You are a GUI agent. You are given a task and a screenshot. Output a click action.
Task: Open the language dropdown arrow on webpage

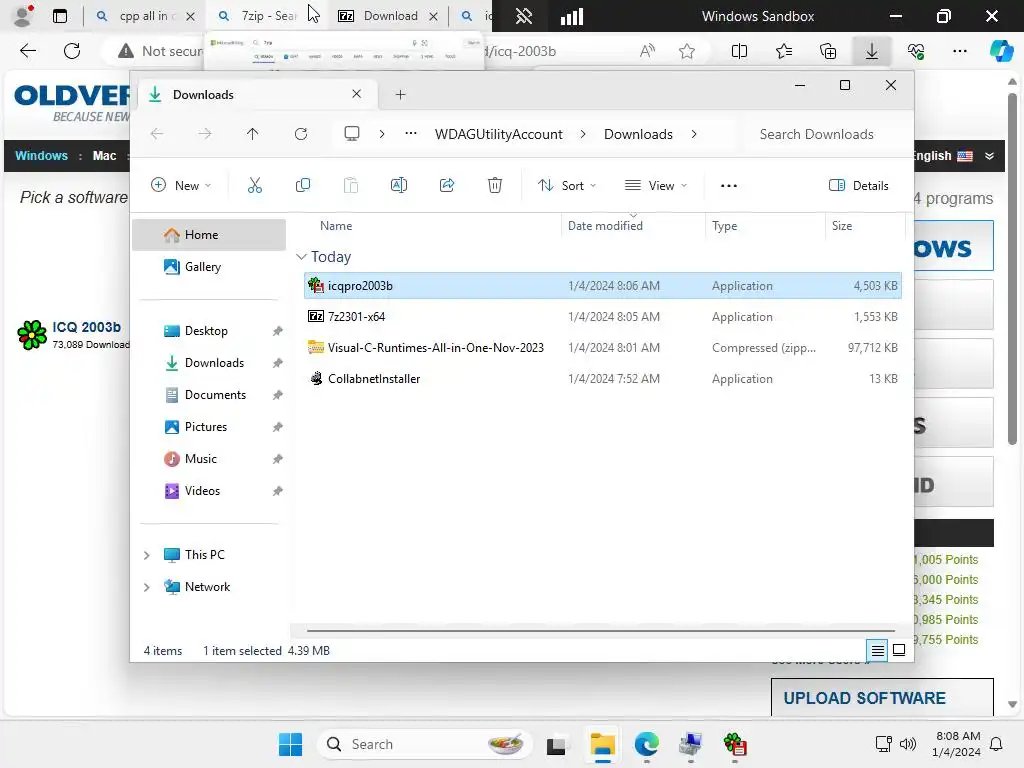pos(989,155)
